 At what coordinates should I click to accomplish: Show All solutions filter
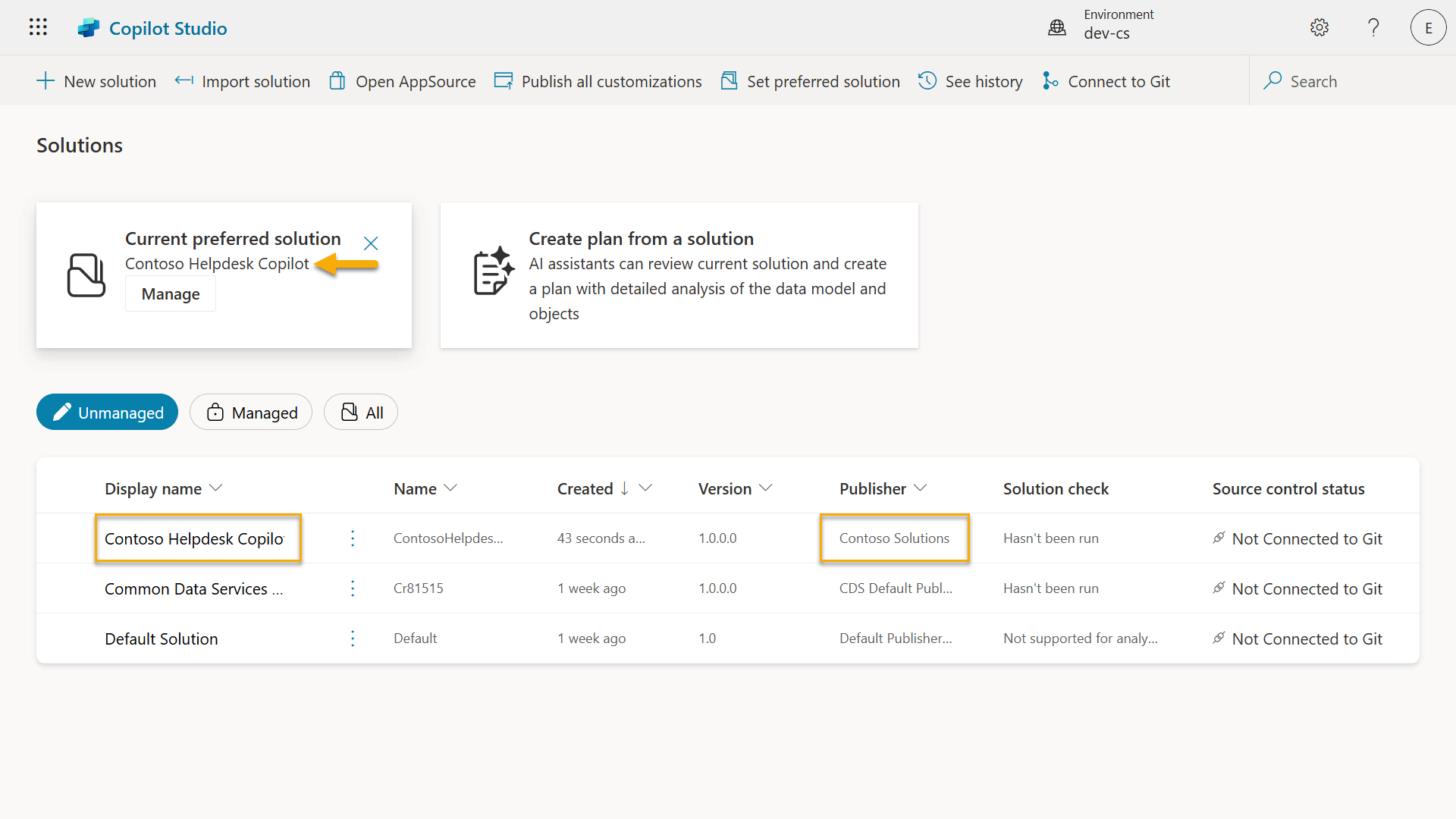(361, 413)
